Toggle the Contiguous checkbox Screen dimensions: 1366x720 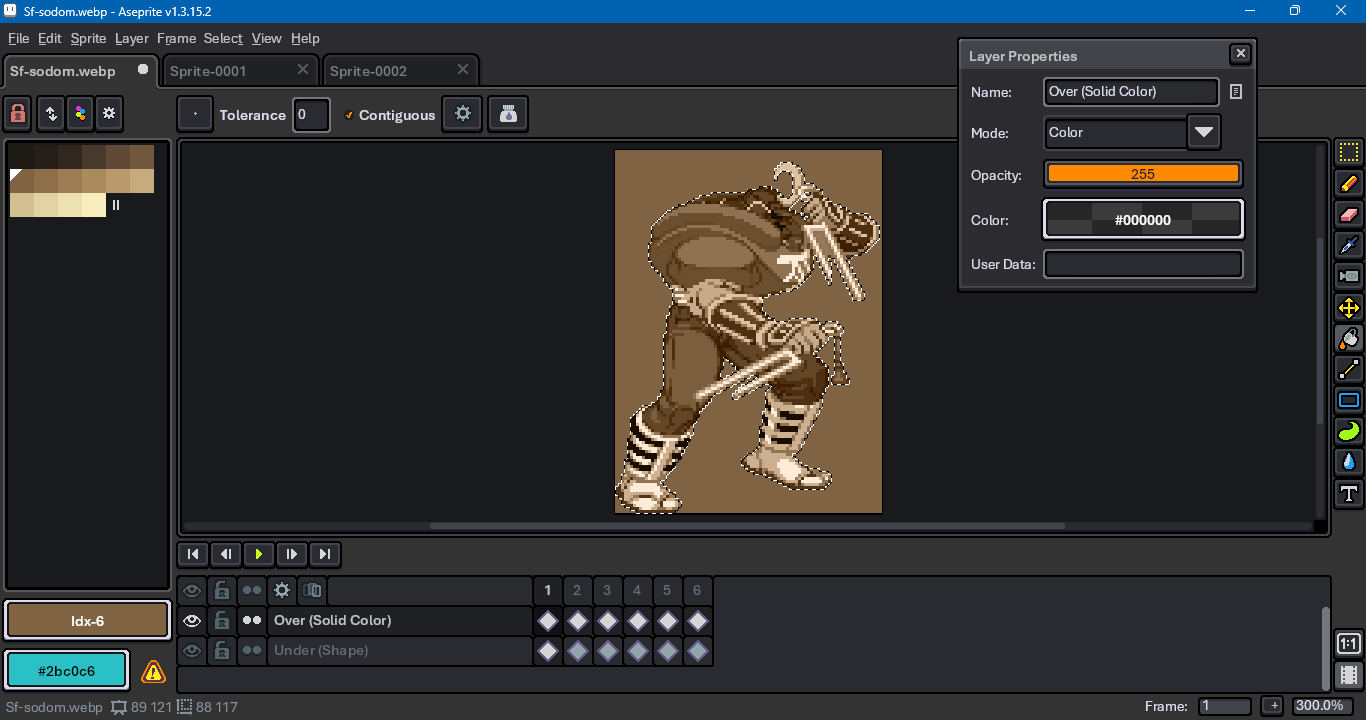[x=349, y=115]
